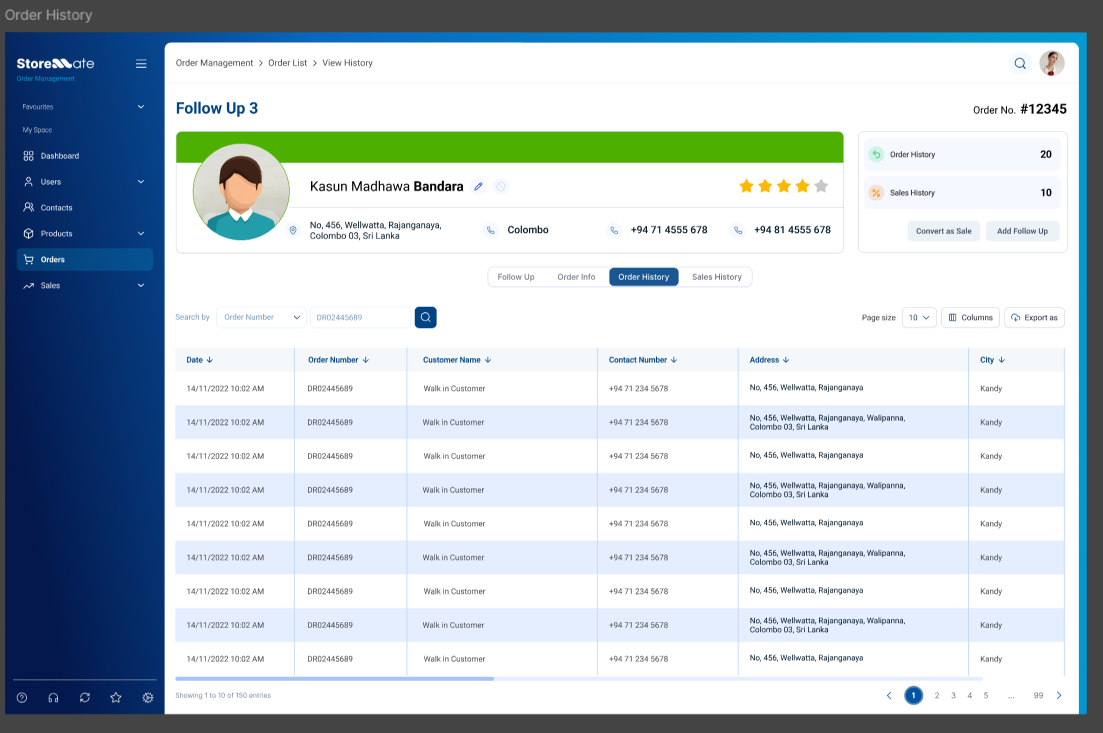Image resolution: width=1103 pixels, height=733 pixels.
Task: Go to page 2
Action: coord(937,696)
